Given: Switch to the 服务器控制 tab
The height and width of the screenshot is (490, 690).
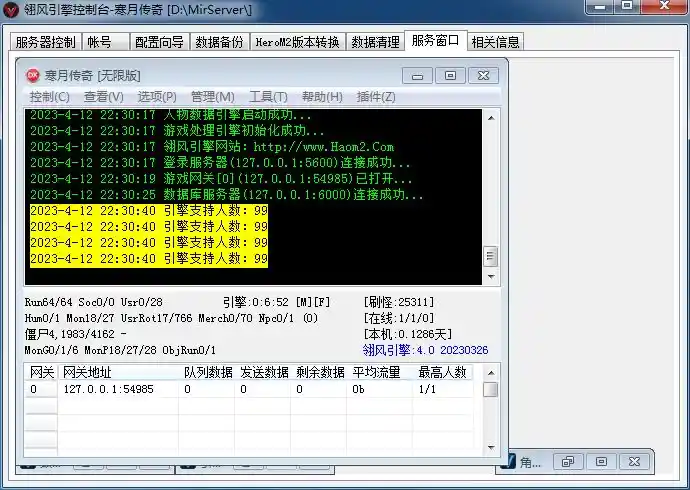Looking at the screenshot, I should tap(45, 42).
